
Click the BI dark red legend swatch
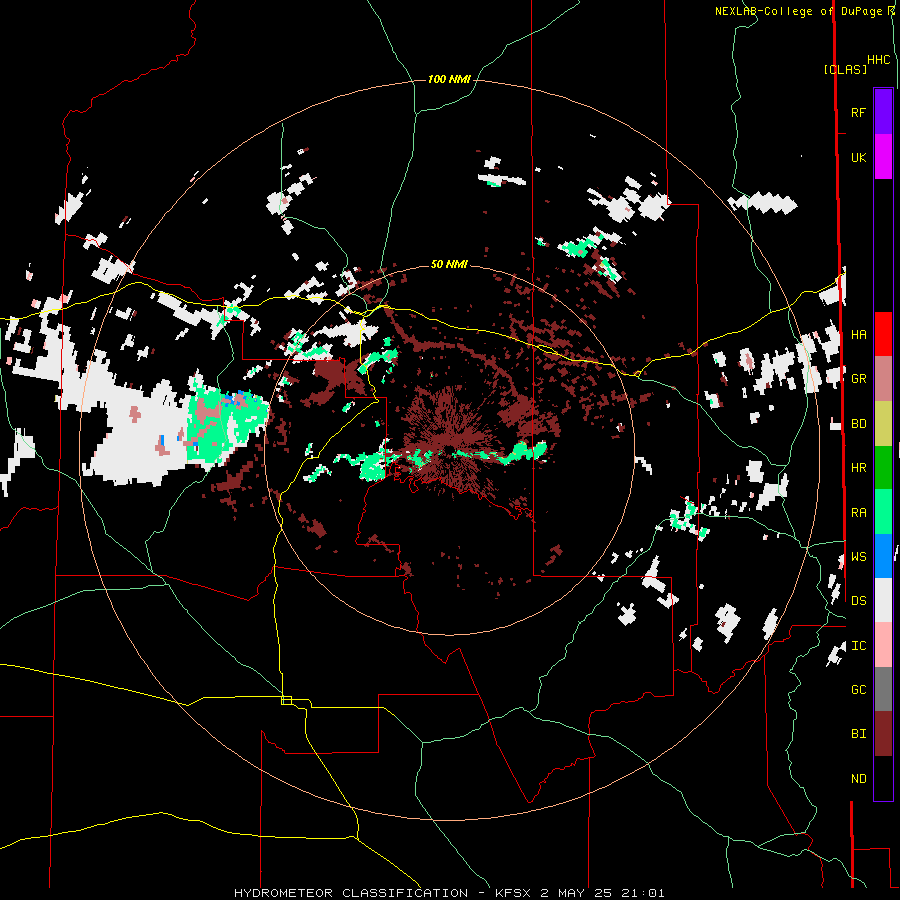pyautogui.click(x=883, y=734)
